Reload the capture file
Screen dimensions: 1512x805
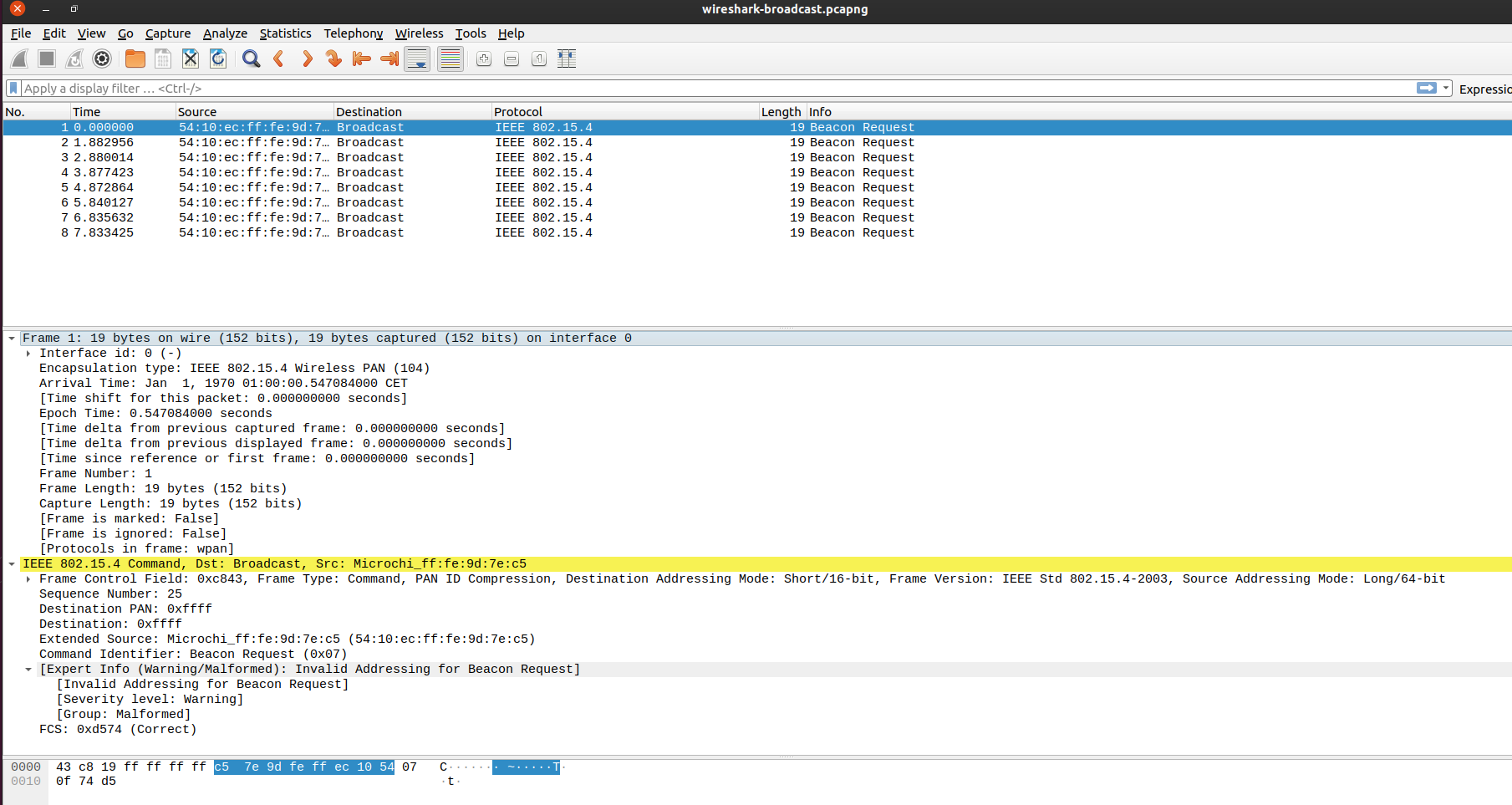(x=218, y=59)
